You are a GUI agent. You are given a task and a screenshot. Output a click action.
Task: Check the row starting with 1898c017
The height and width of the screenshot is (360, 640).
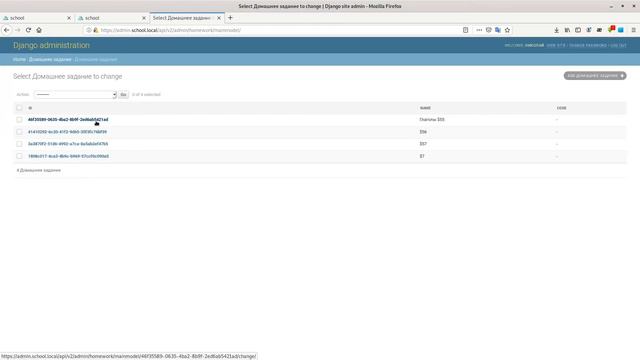(x=19, y=156)
